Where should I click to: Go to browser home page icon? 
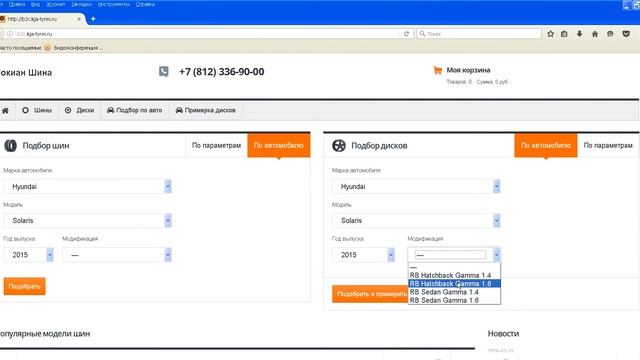tap(595, 34)
